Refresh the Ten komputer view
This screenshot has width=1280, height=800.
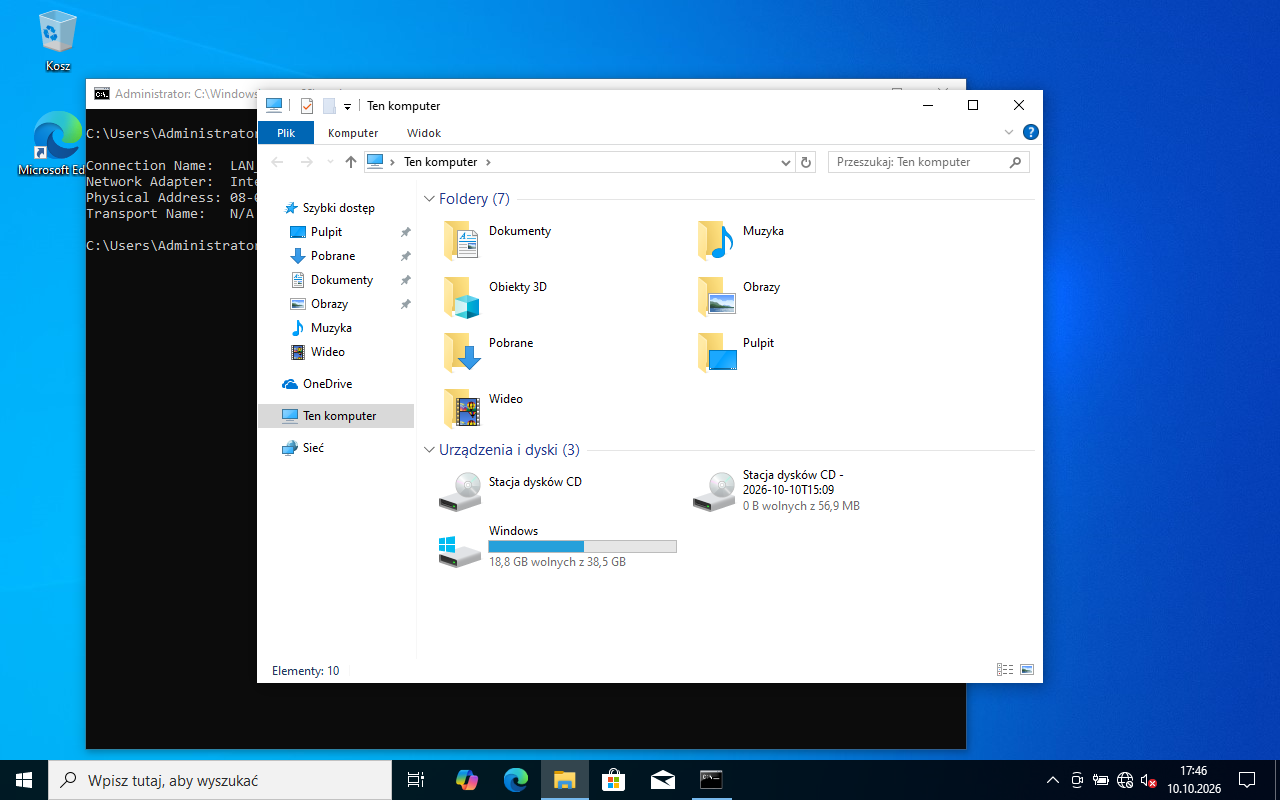(807, 162)
